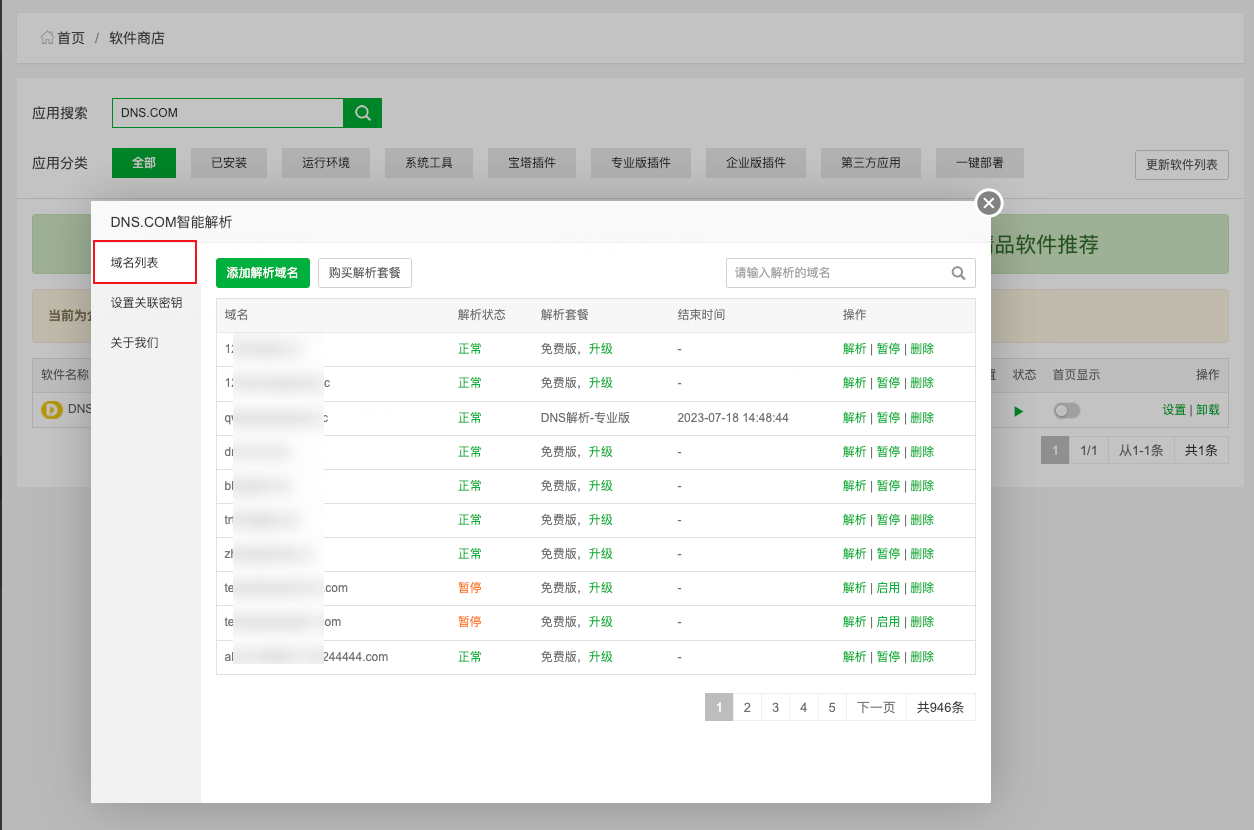This screenshot has width=1254, height=830.
Task: Select the 企业版插件 category
Action: coord(756,163)
